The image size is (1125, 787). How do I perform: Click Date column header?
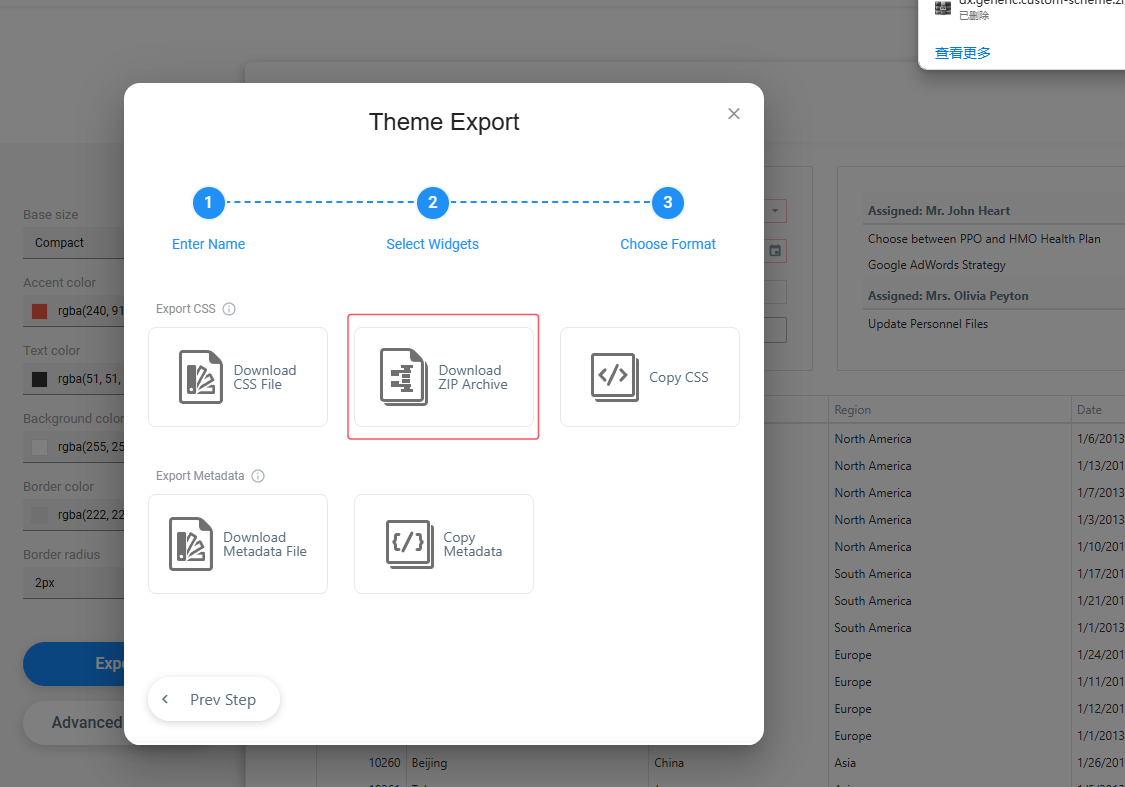click(x=1088, y=410)
